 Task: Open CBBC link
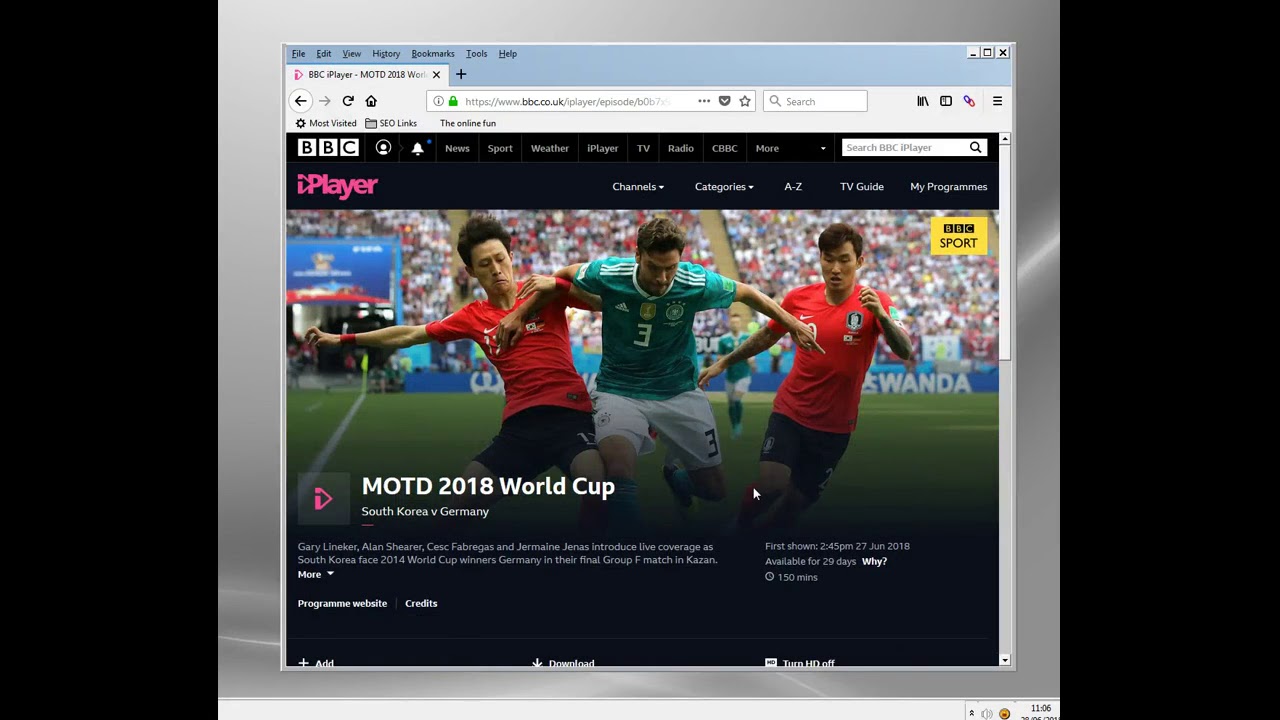point(725,148)
